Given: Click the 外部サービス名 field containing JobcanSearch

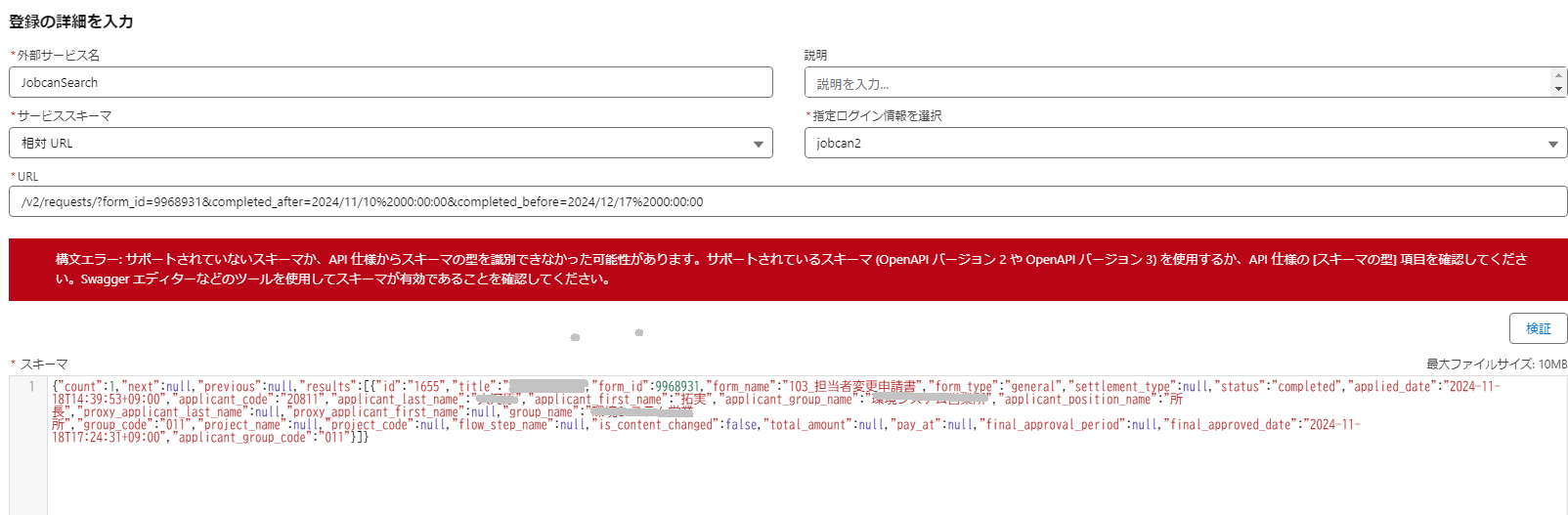Looking at the screenshot, I should point(391,82).
